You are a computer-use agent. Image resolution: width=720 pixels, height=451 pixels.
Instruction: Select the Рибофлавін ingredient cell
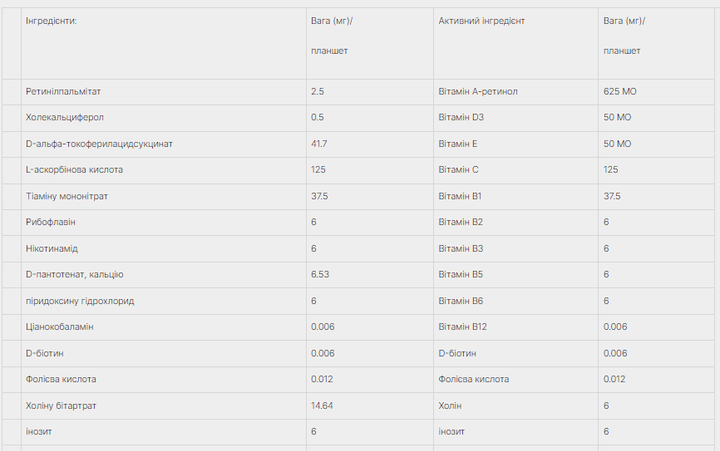[163, 222]
